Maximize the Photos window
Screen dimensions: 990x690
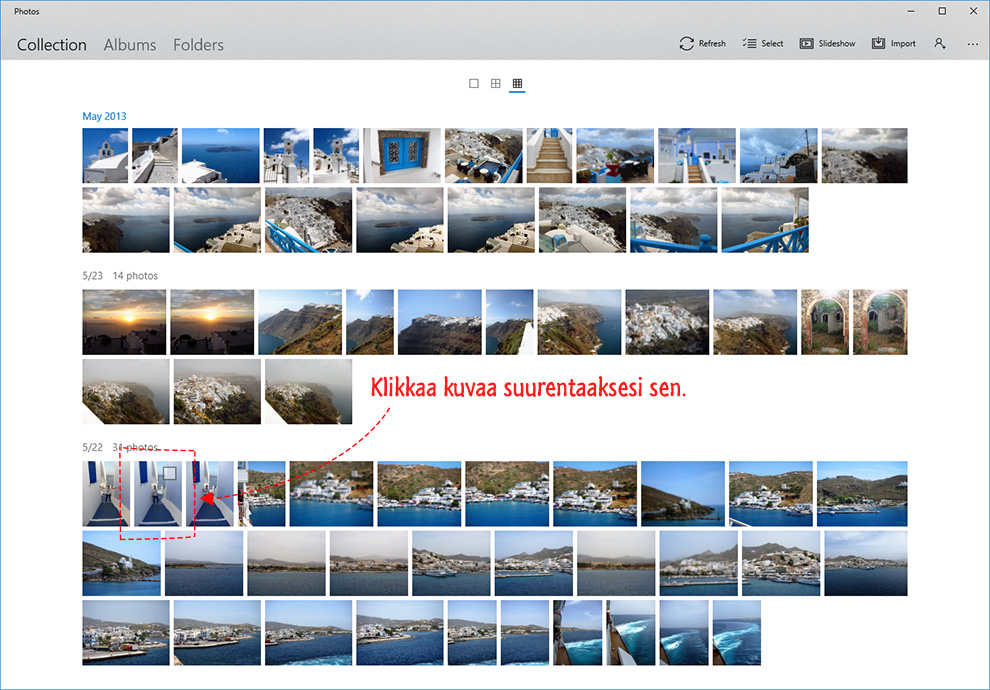pos(942,11)
